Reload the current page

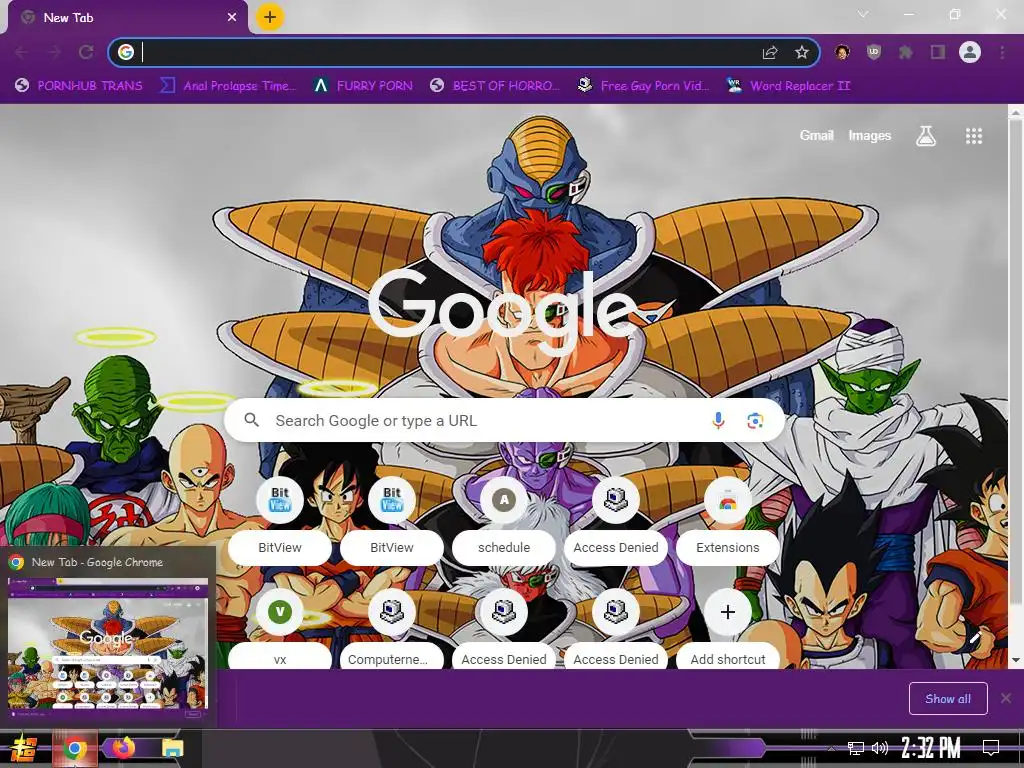pyautogui.click(x=86, y=52)
